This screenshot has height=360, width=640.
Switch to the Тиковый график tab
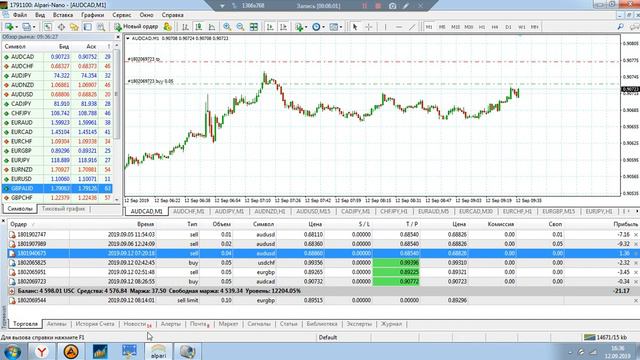pos(63,209)
